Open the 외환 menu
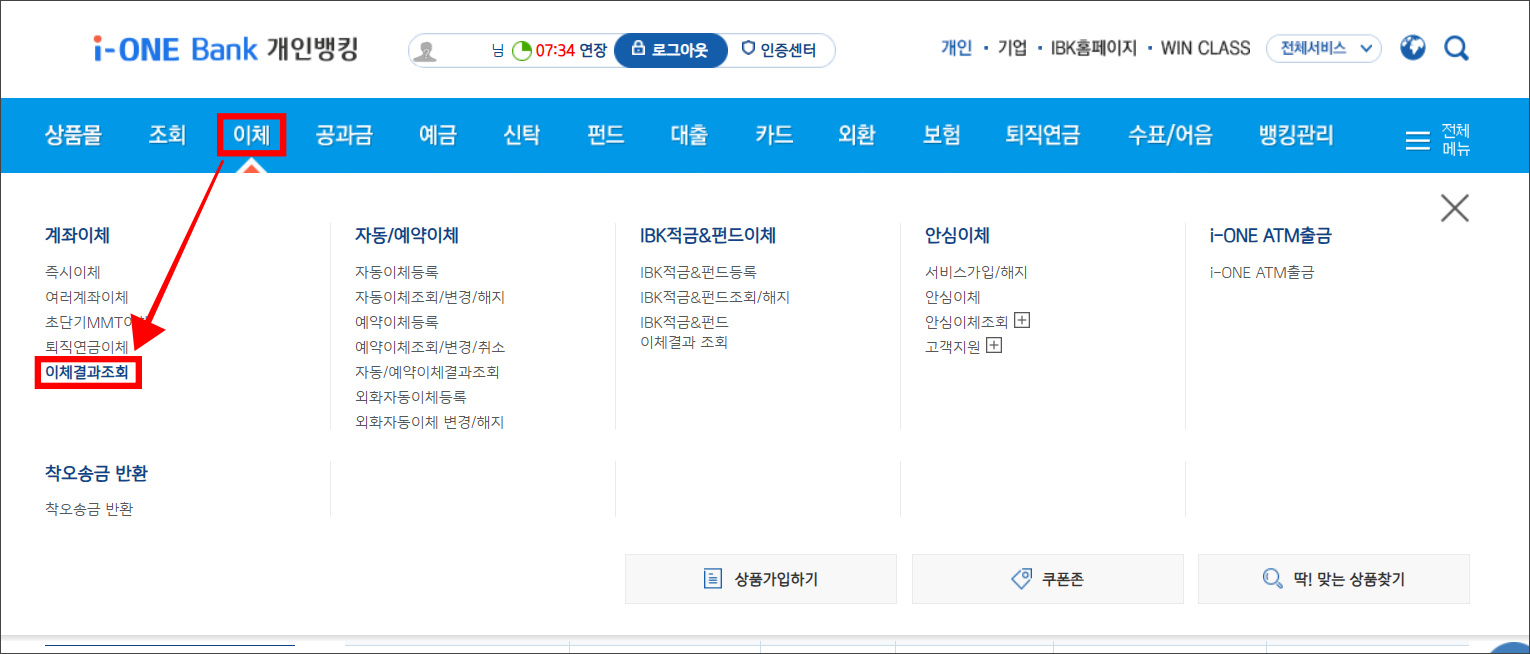 [x=857, y=135]
